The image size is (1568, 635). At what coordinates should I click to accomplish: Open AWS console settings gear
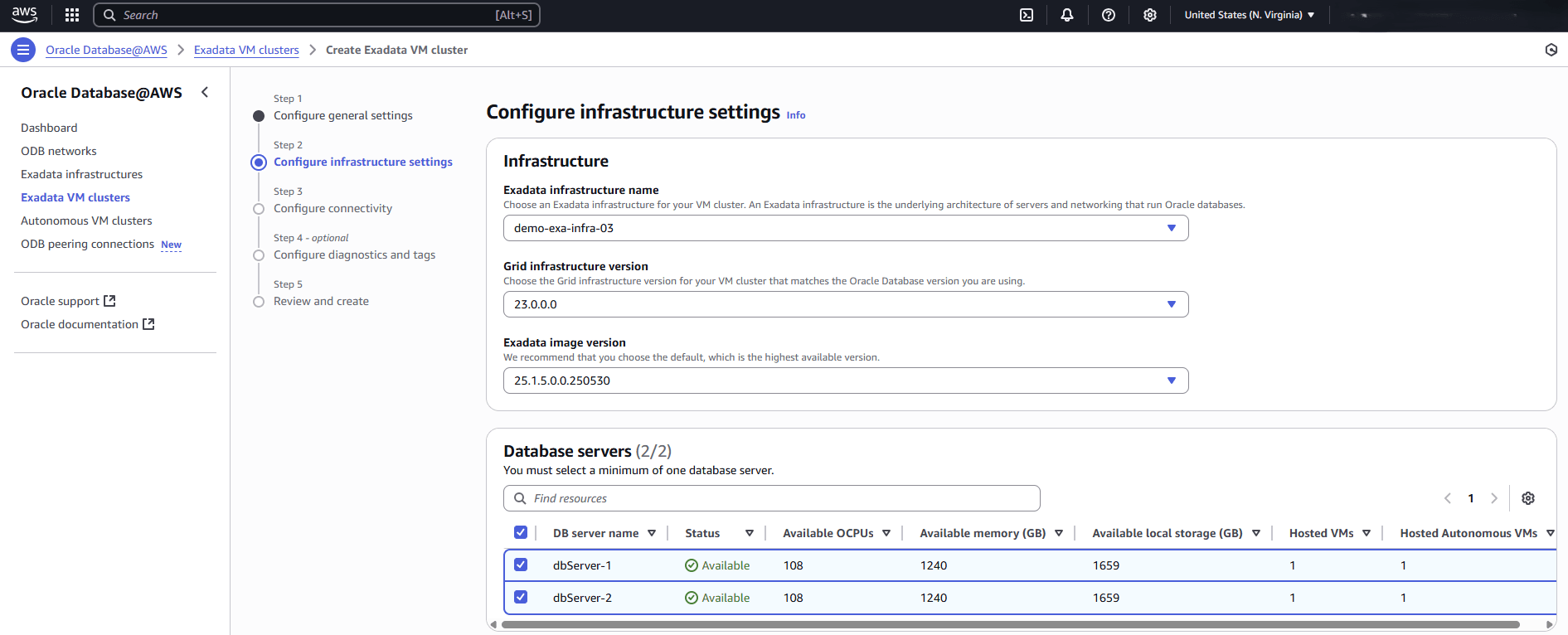[1150, 15]
